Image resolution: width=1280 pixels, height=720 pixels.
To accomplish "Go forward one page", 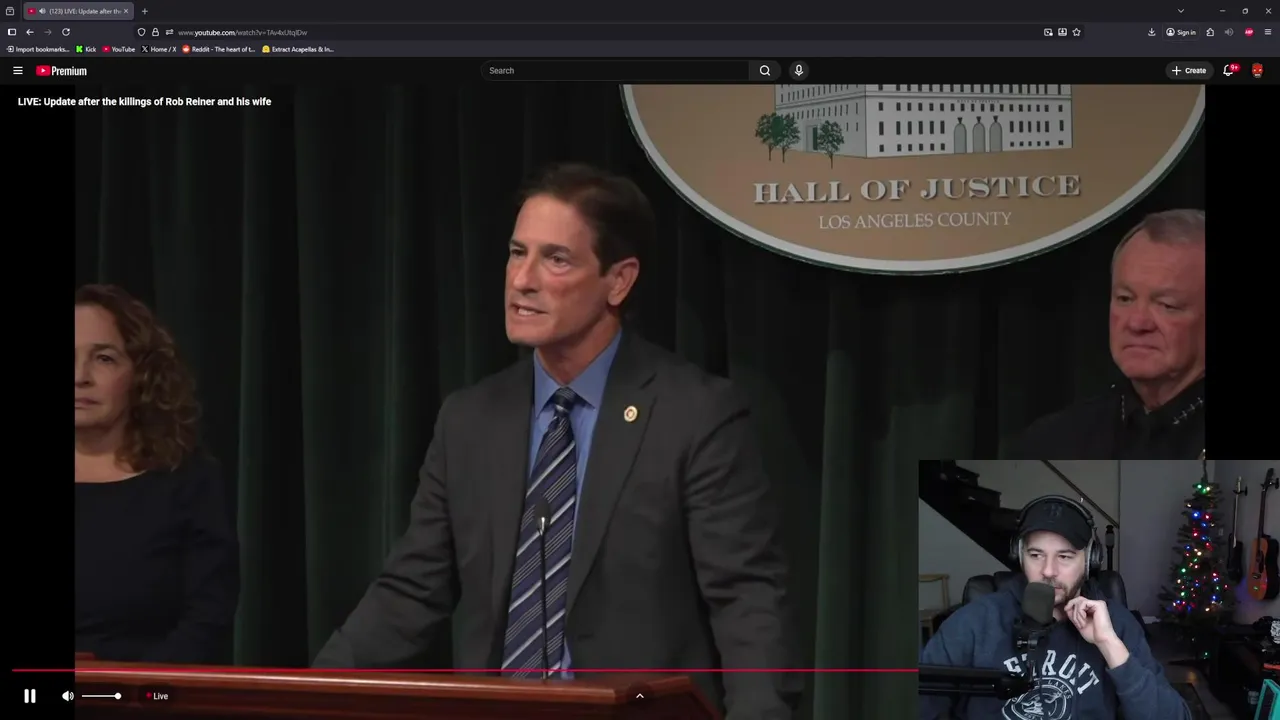I will (x=47, y=32).
